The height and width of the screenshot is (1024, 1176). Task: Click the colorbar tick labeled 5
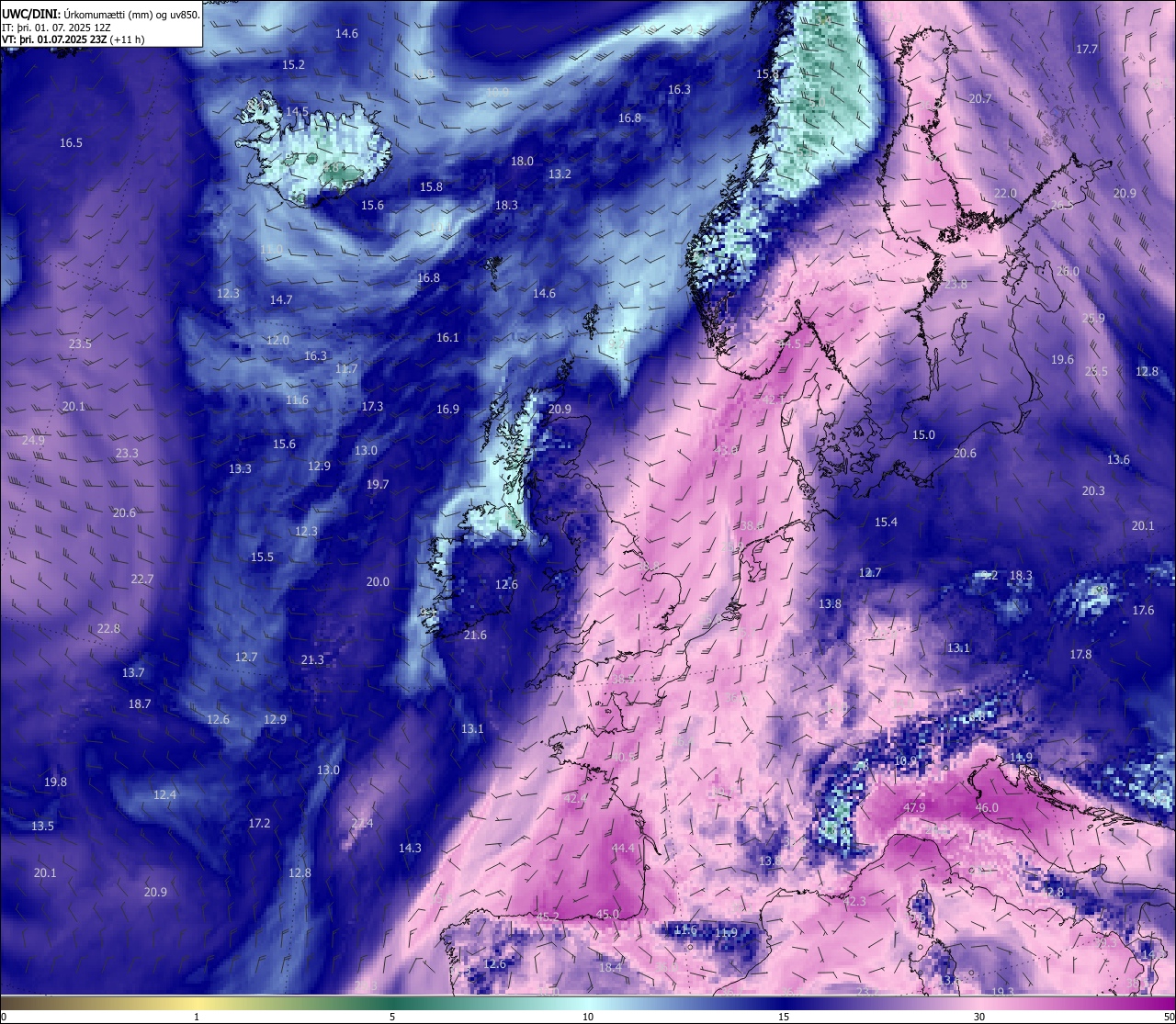coord(392,1017)
